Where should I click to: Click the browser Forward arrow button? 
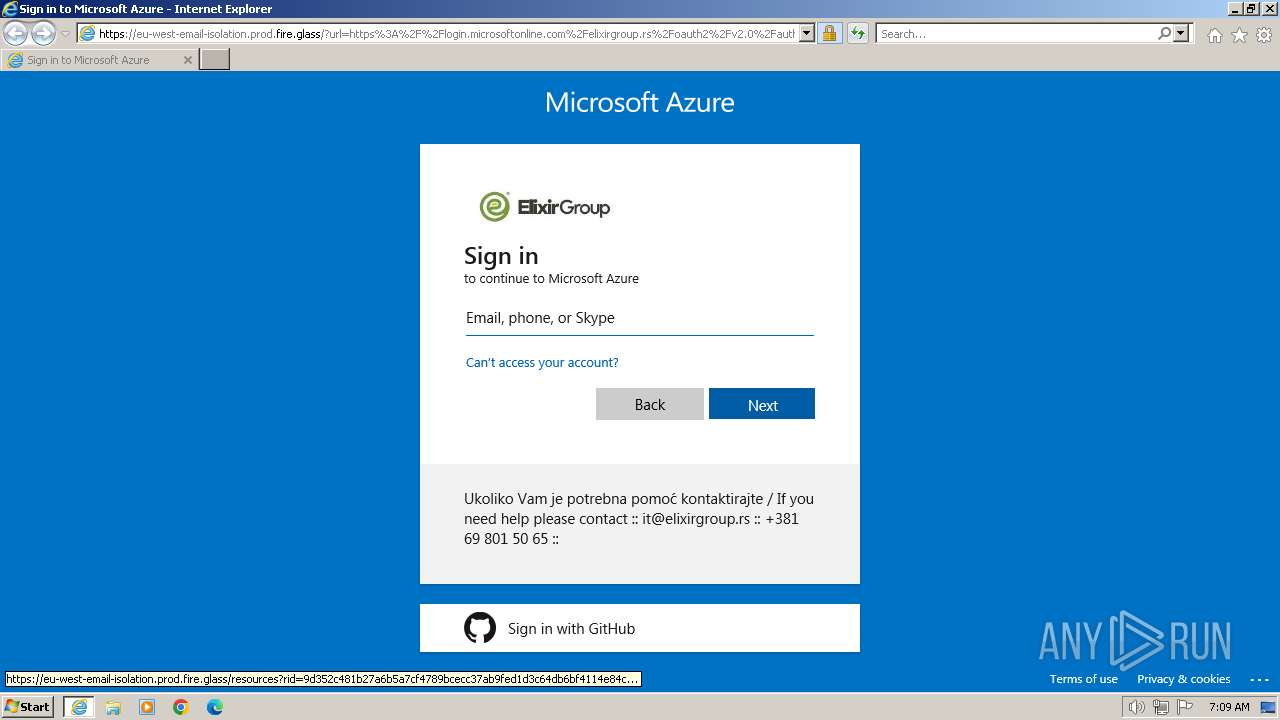point(43,33)
